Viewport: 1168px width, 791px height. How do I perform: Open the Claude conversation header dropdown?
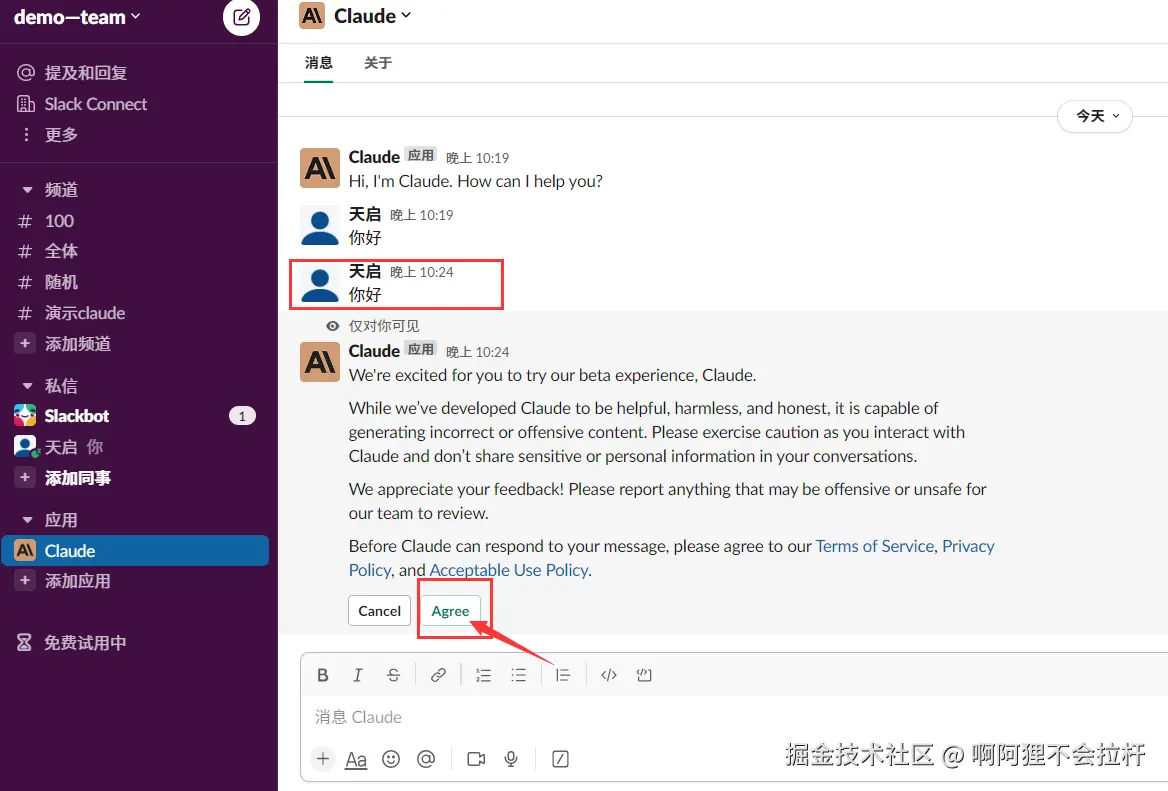pyautogui.click(x=372, y=16)
